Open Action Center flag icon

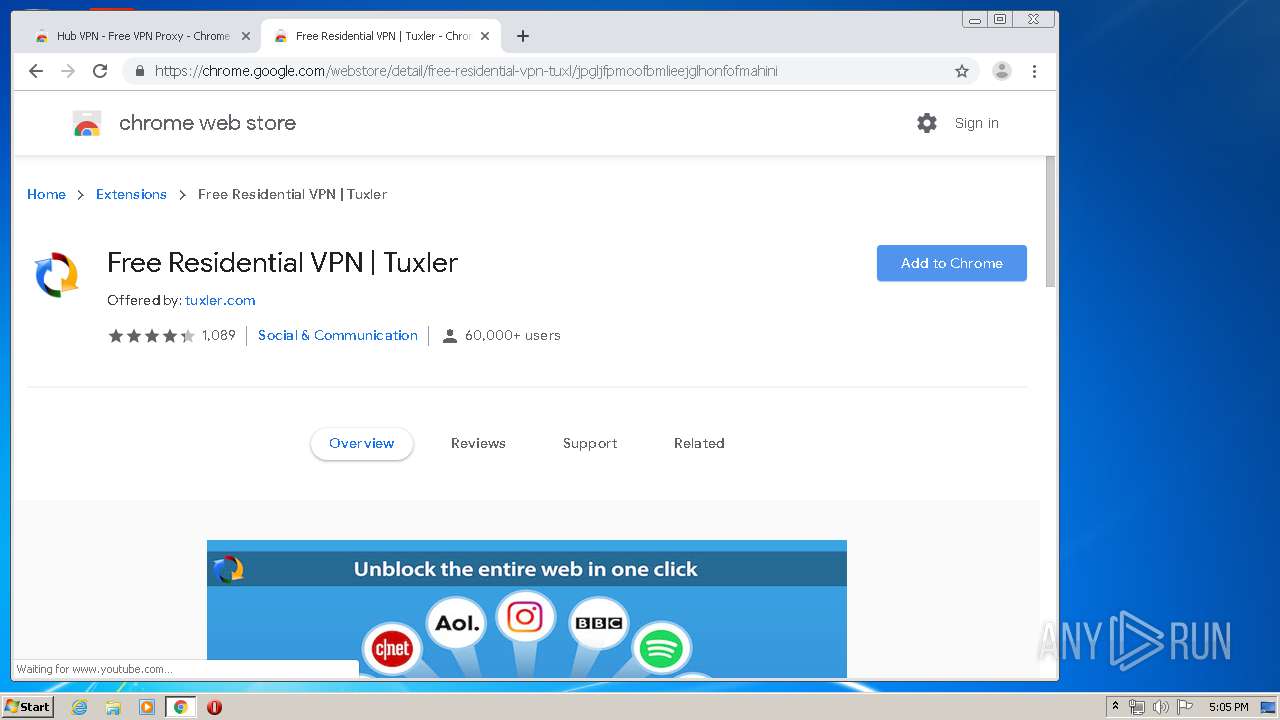[x=1185, y=707]
